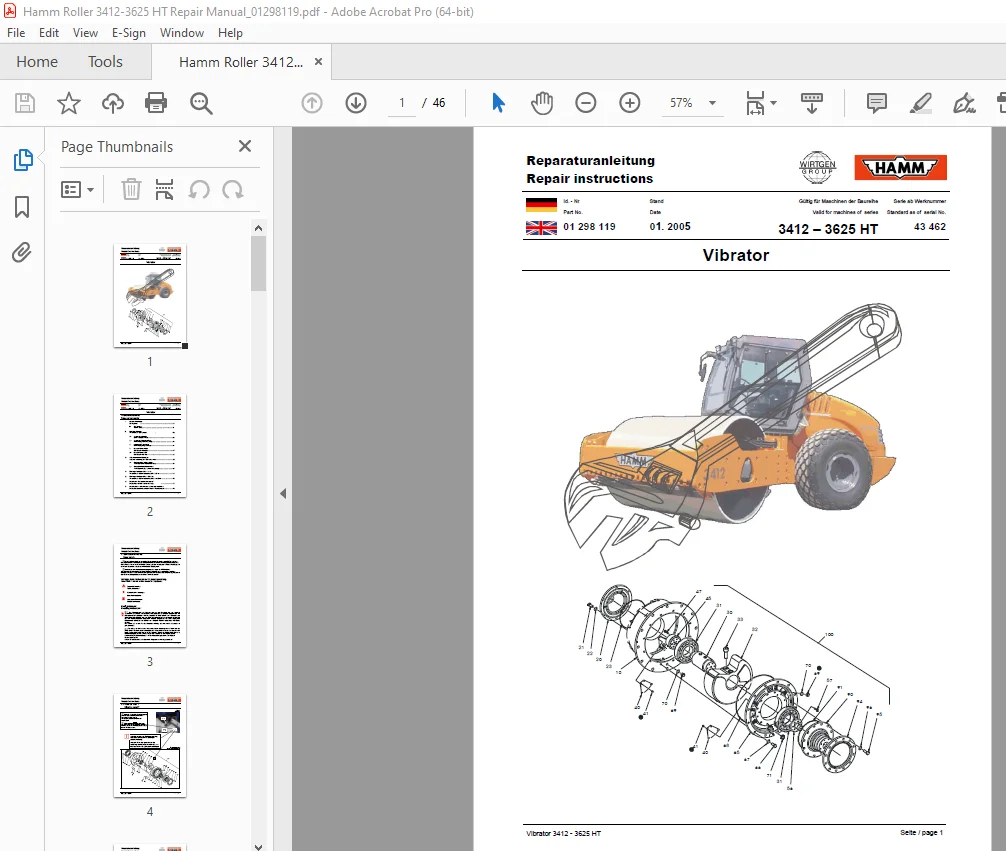1006x851 pixels.
Task: Click the Save file icon
Action: coord(25,103)
